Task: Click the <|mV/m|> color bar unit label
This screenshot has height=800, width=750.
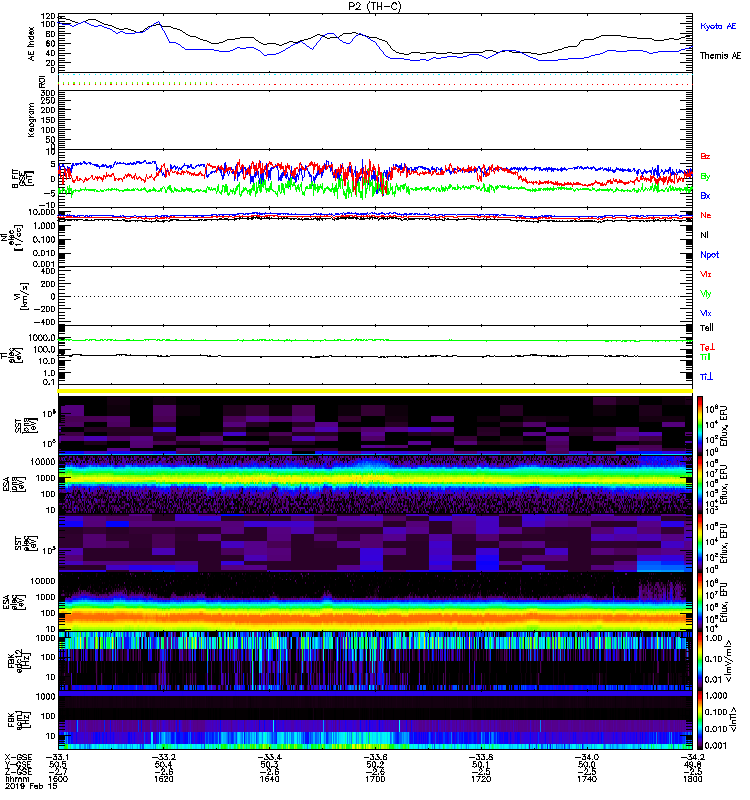Action: coord(729,661)
